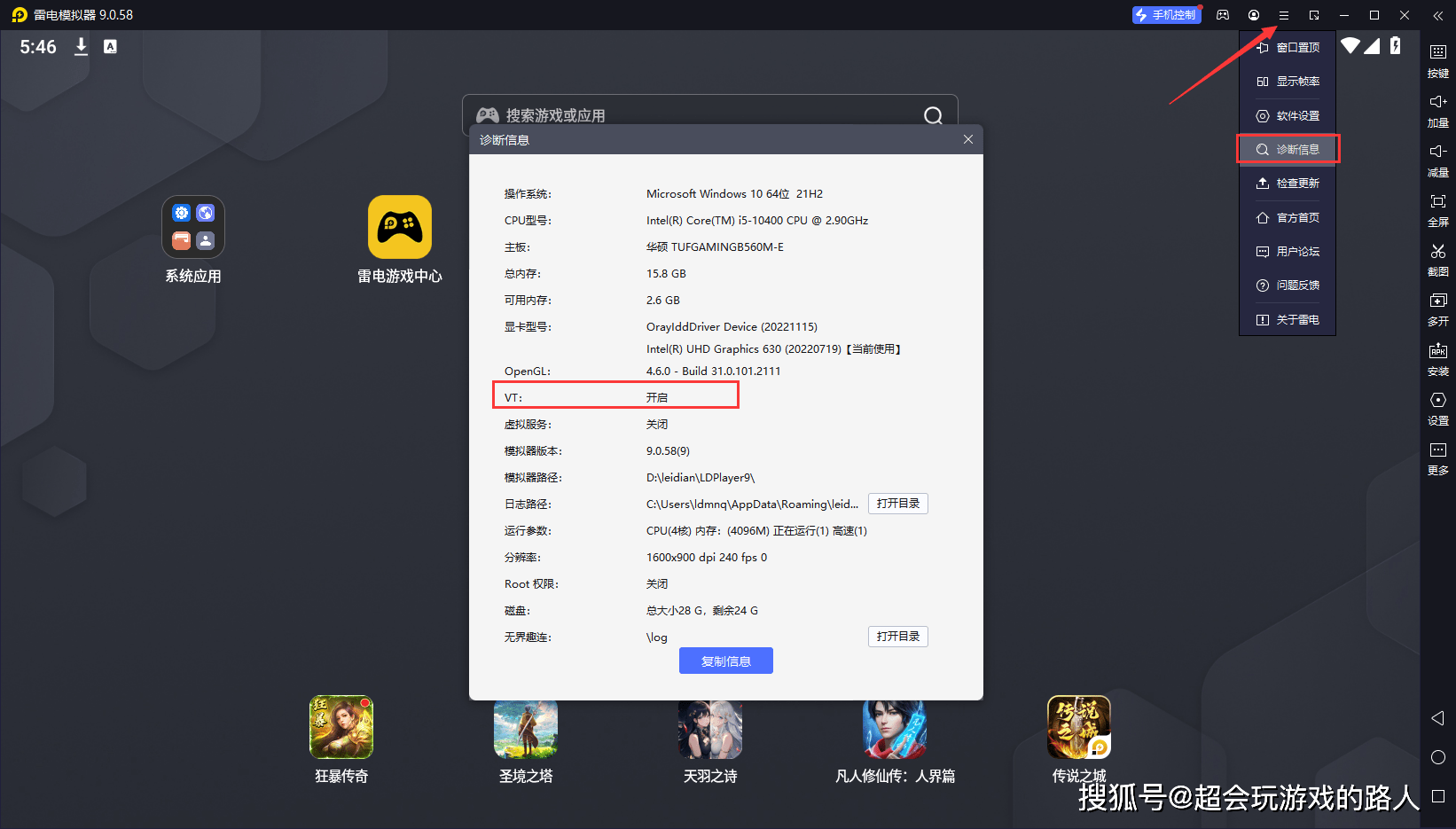The height and width of the screenshot is (829, 1456).
Task: Open the 设置 settings icon in sidebar
Action: pos(1438,409)
